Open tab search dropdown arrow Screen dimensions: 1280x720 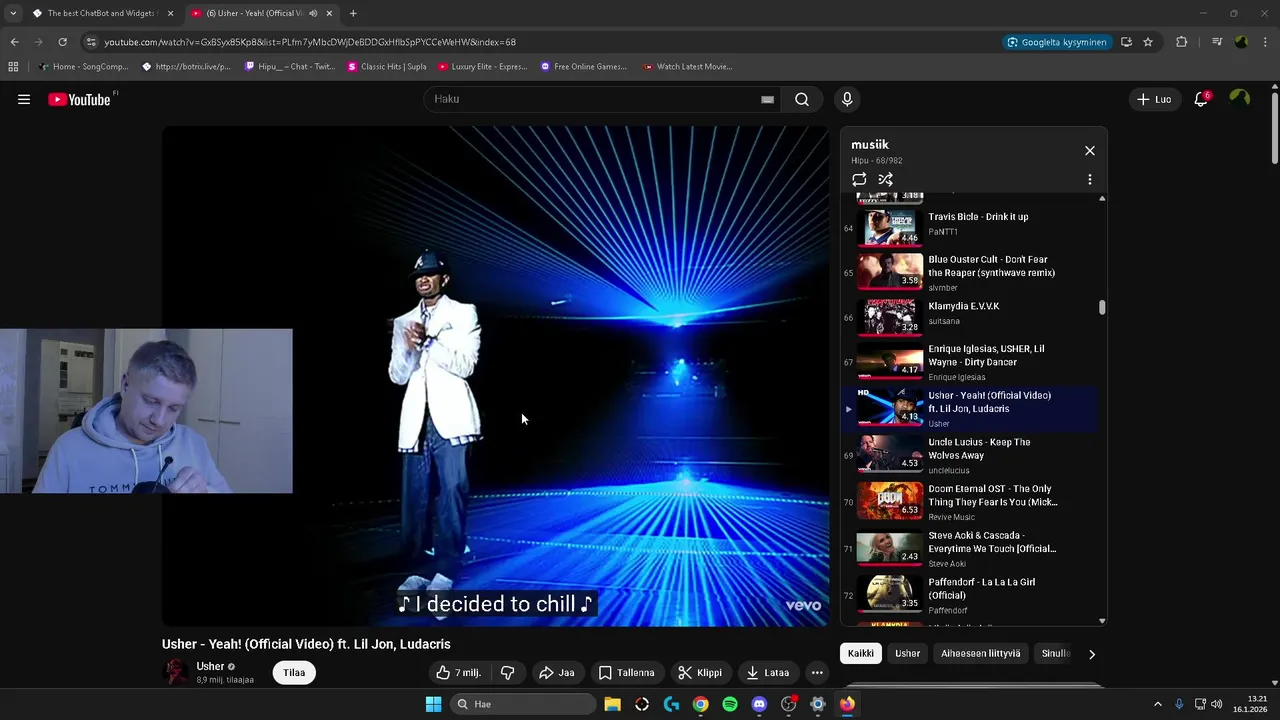click(x=12, y=13)
